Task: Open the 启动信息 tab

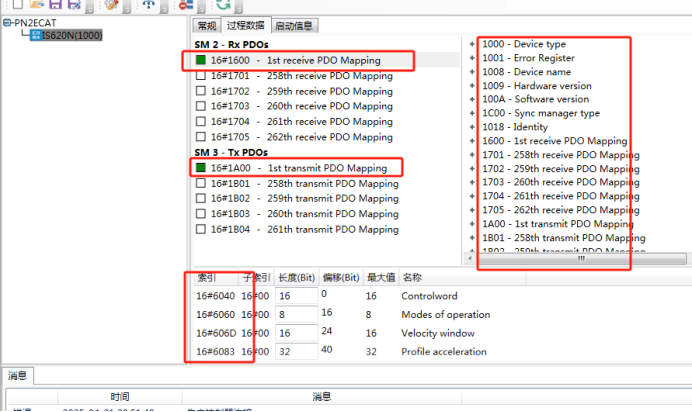Action: pyautogui.click(x=297, y=25)
